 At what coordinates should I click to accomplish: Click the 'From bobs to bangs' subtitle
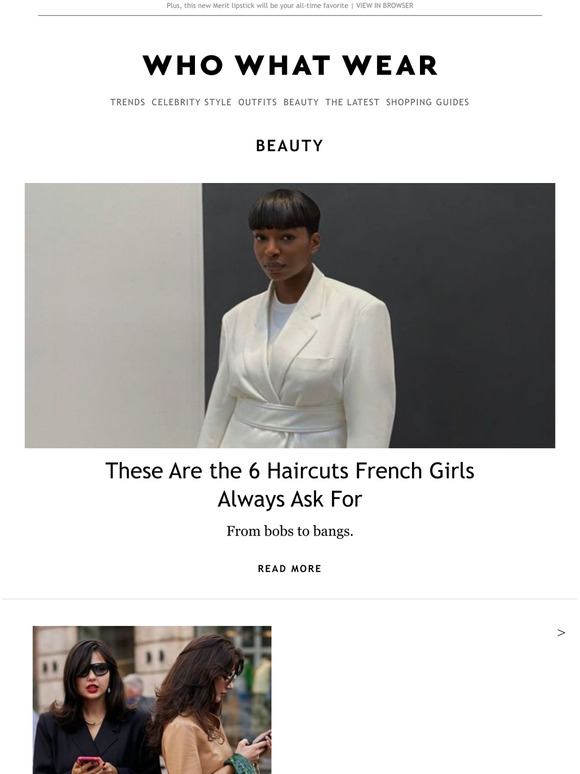coord(290,531)
